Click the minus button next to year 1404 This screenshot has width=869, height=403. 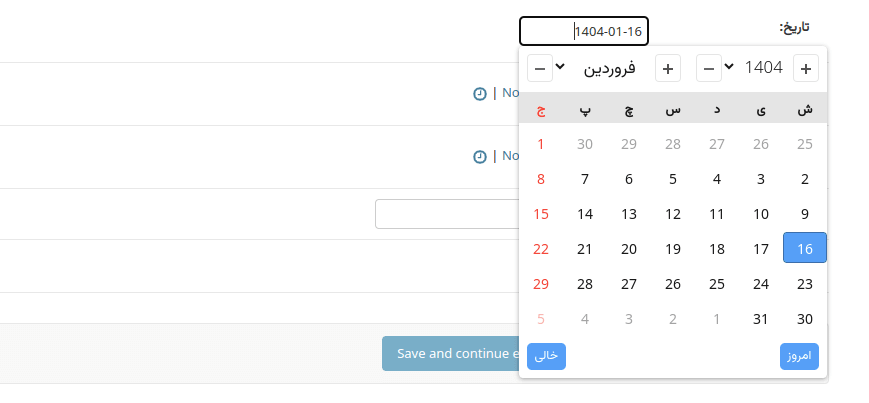(708, 69)
